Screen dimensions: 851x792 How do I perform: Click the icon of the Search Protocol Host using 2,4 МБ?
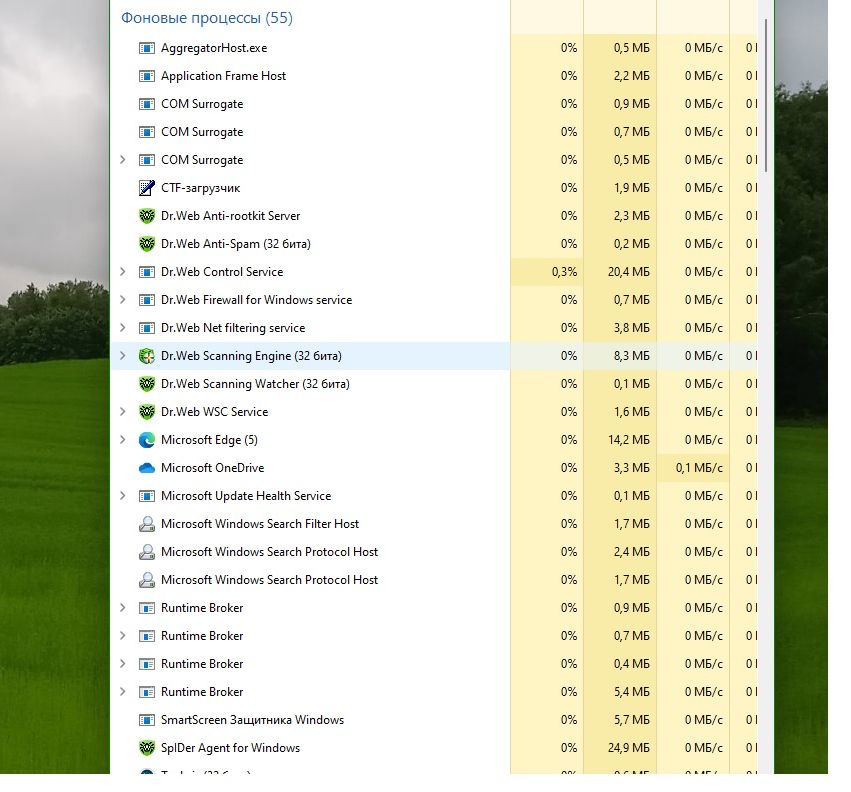point(147,552)
